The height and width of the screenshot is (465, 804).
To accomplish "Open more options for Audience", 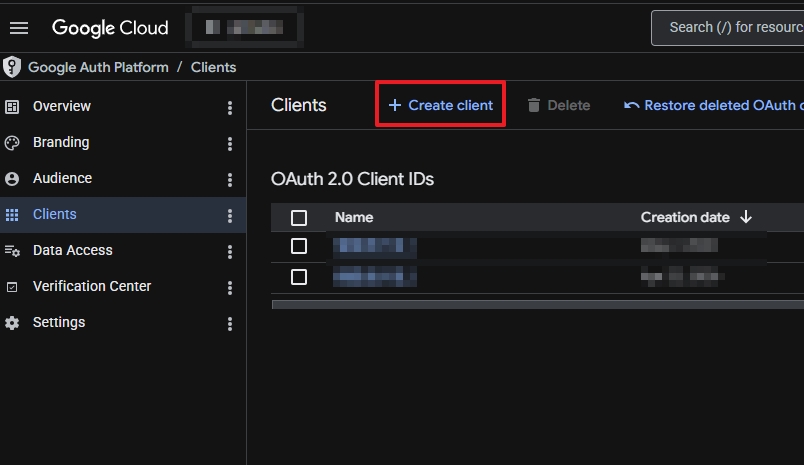I will click(230, 179).
